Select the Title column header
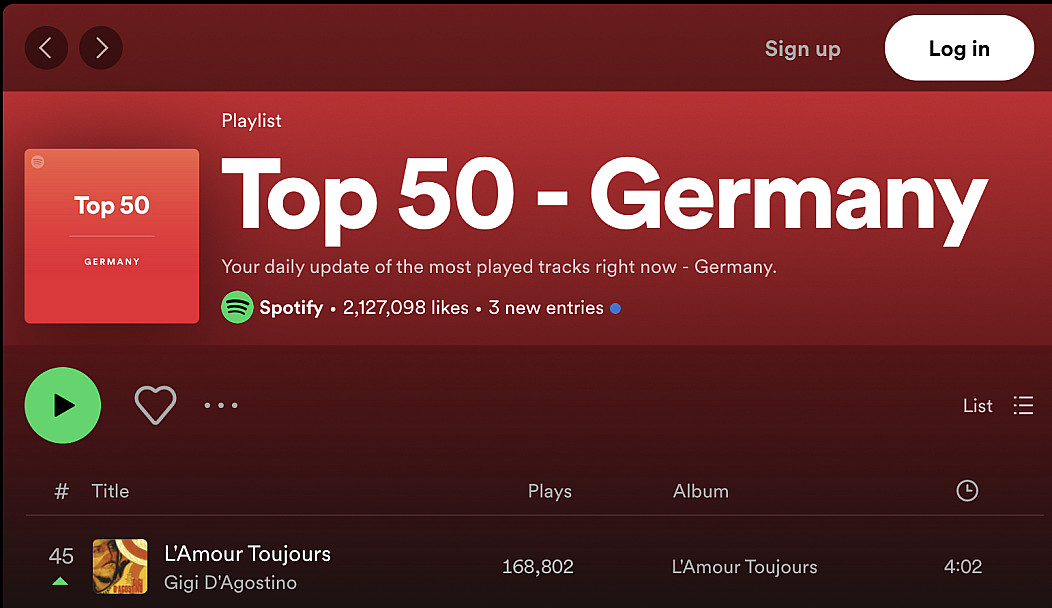This screenshot has height=608, width=1052. click(x=110, y=491)
